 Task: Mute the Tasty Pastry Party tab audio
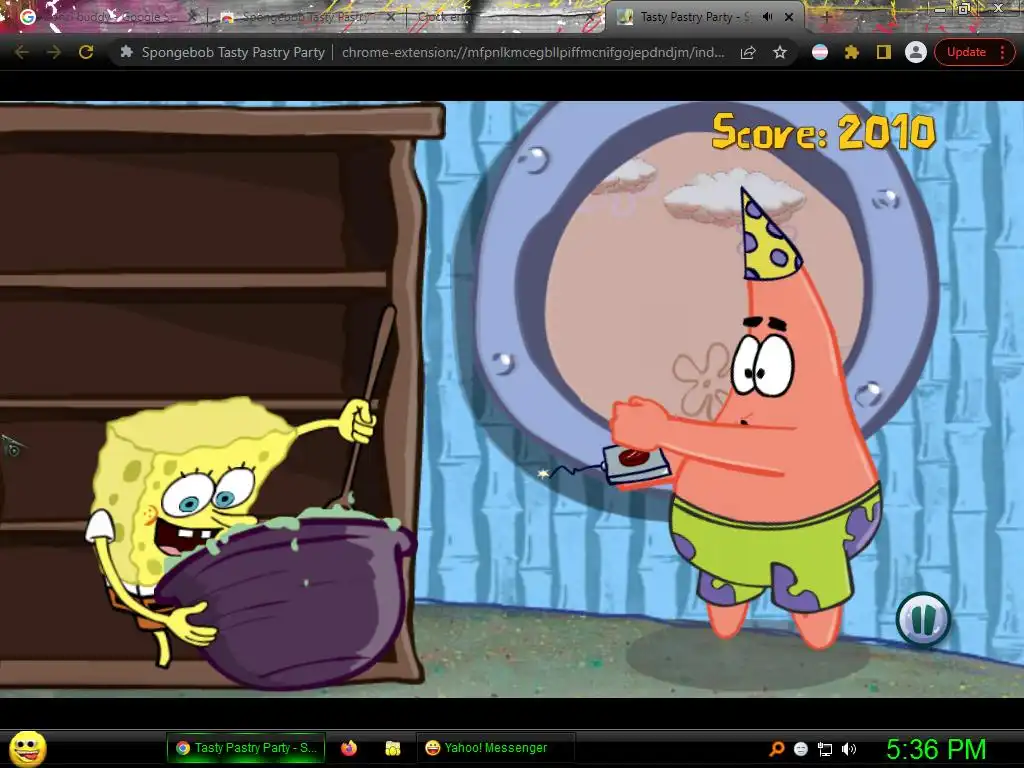coord(767,17)
